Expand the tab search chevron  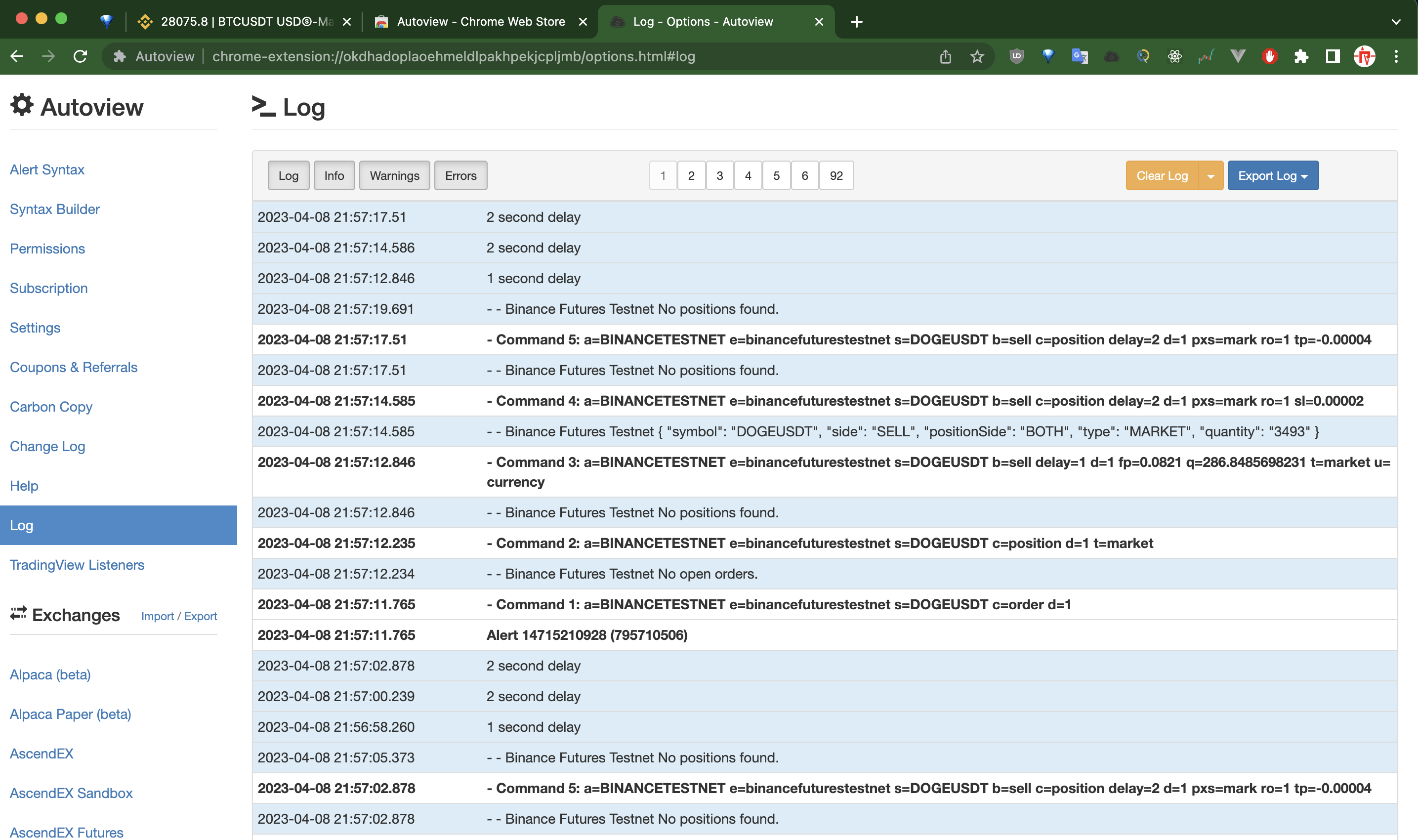[1396, 22]
